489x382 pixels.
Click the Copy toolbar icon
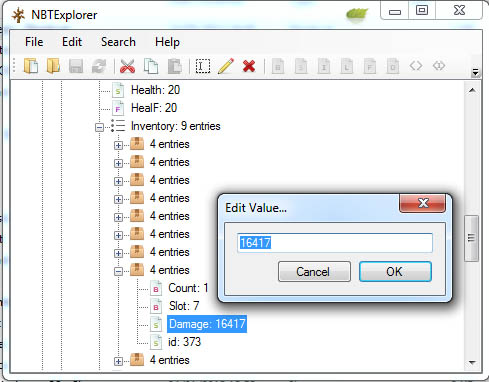coord(151,66)
